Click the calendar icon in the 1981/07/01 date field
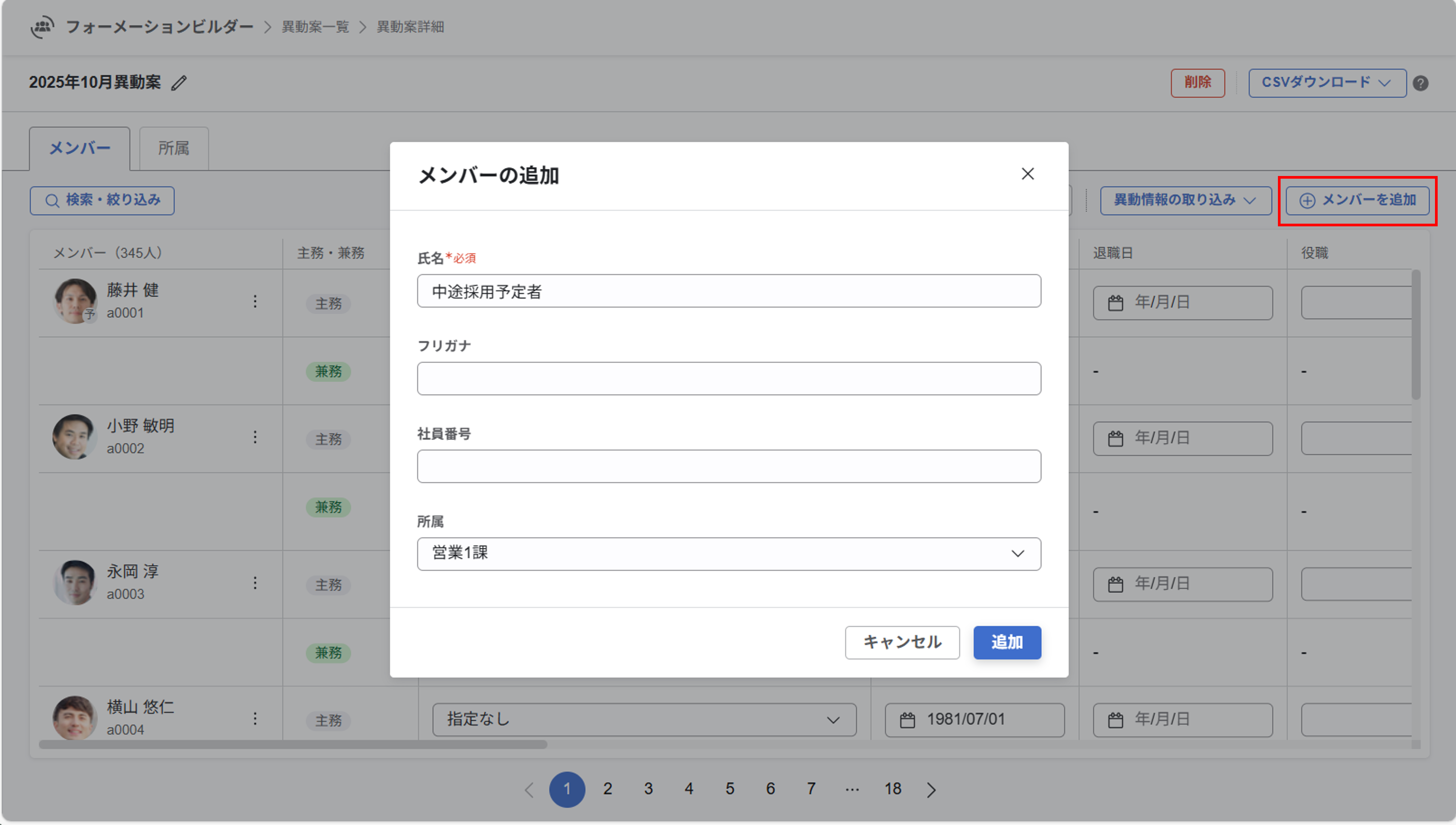This screenshot has width=1456, height=825. click(x=907, y=720)
